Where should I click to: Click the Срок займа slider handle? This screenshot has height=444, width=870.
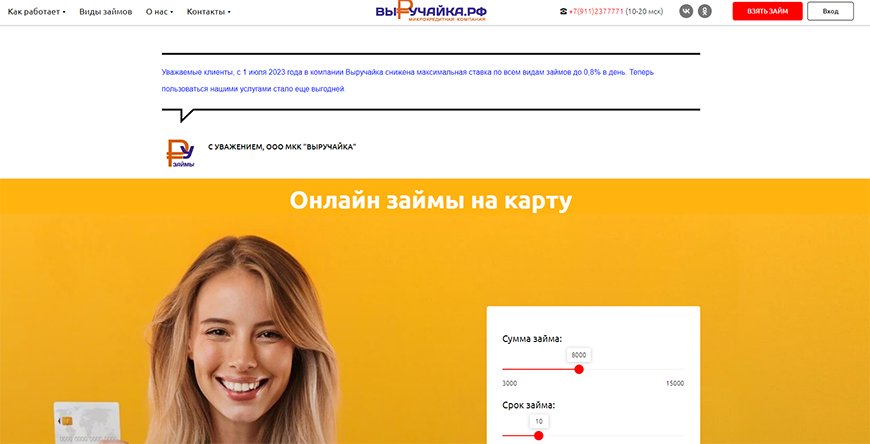[538, 436]
